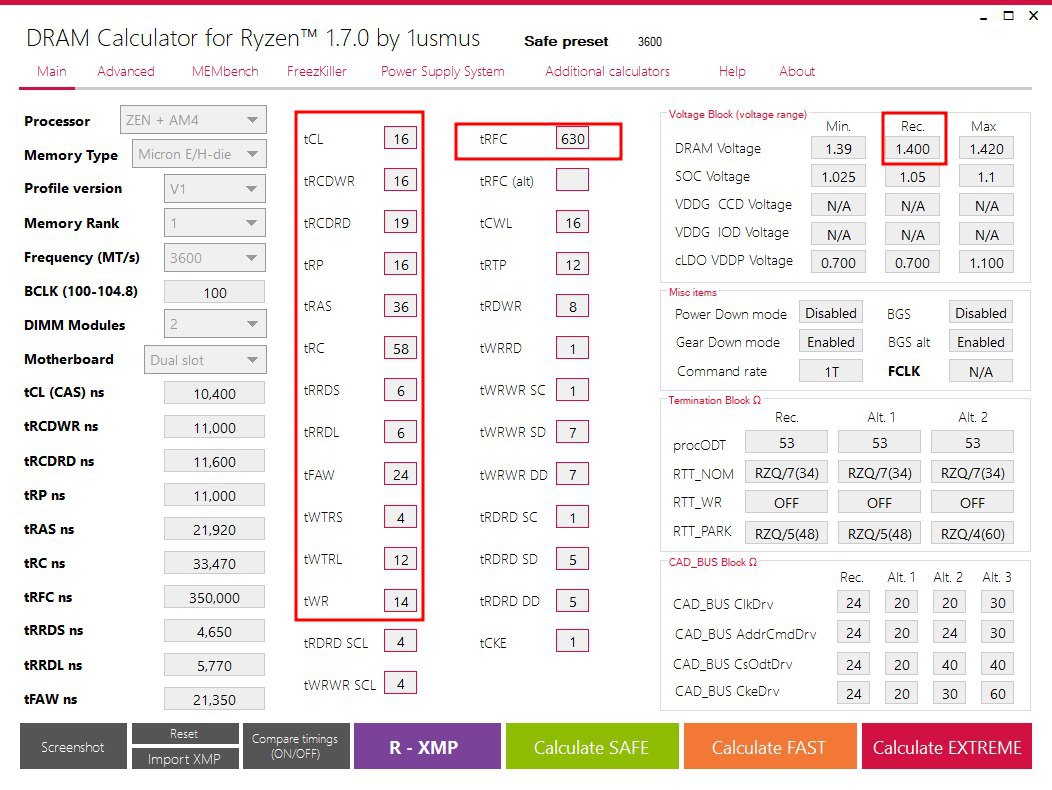Click the Screenshot button
The image size is (1052, 790).
point(73,746)
